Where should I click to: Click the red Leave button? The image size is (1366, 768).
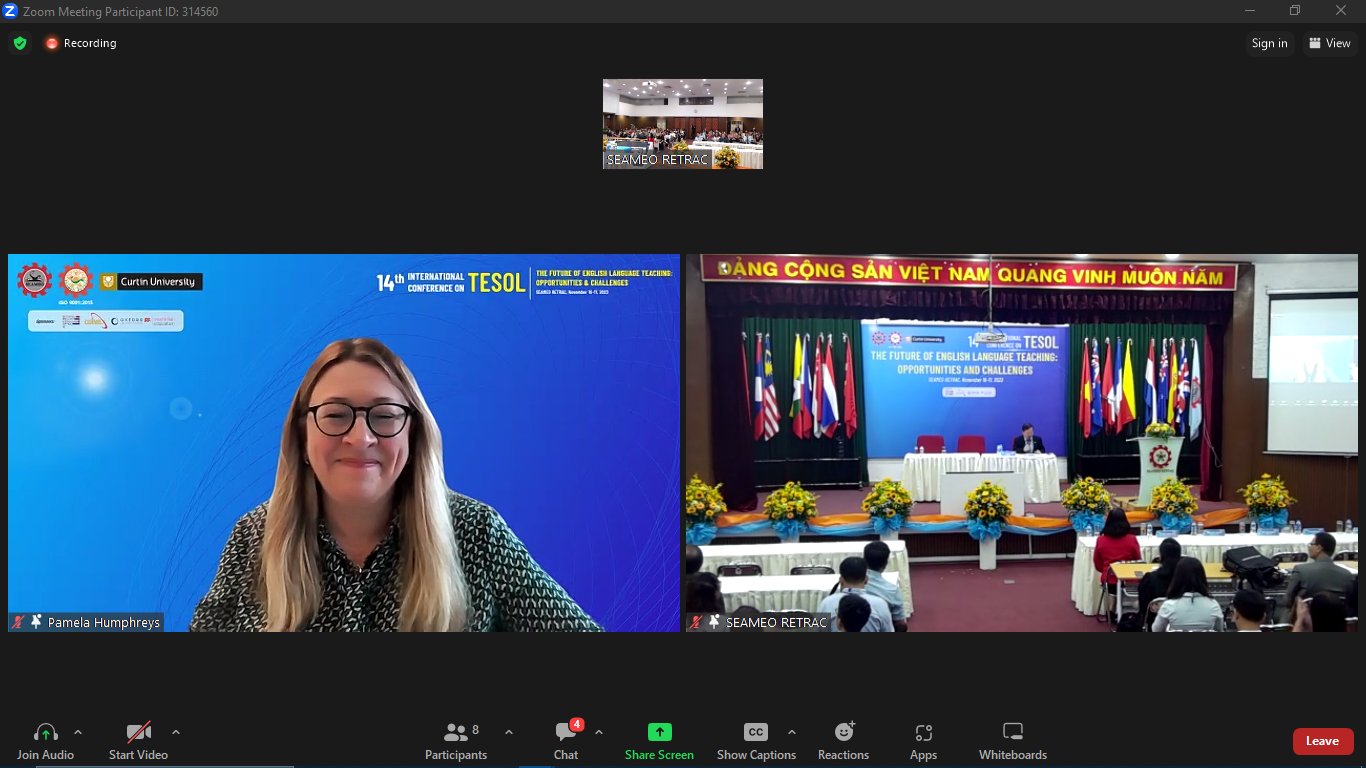[x=1323, y=741]
